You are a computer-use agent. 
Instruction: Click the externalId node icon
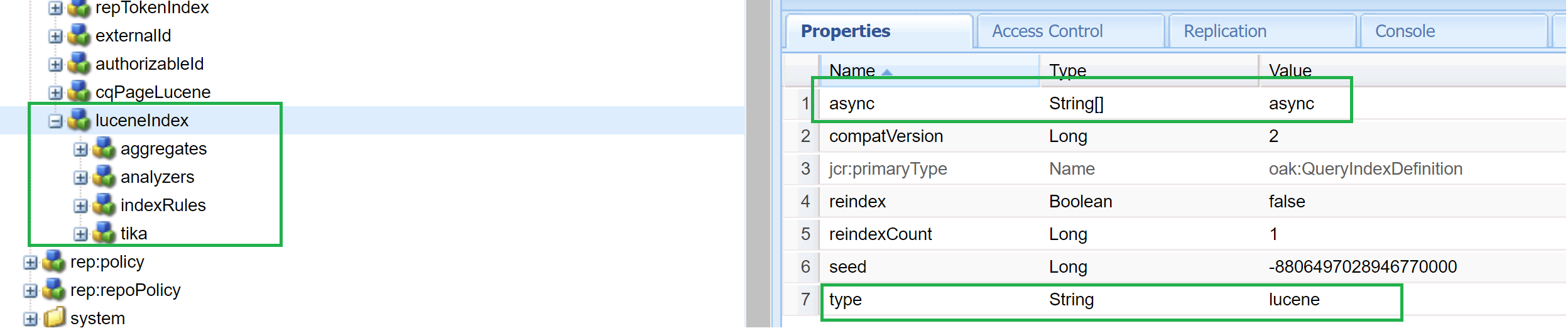(79, 35)
